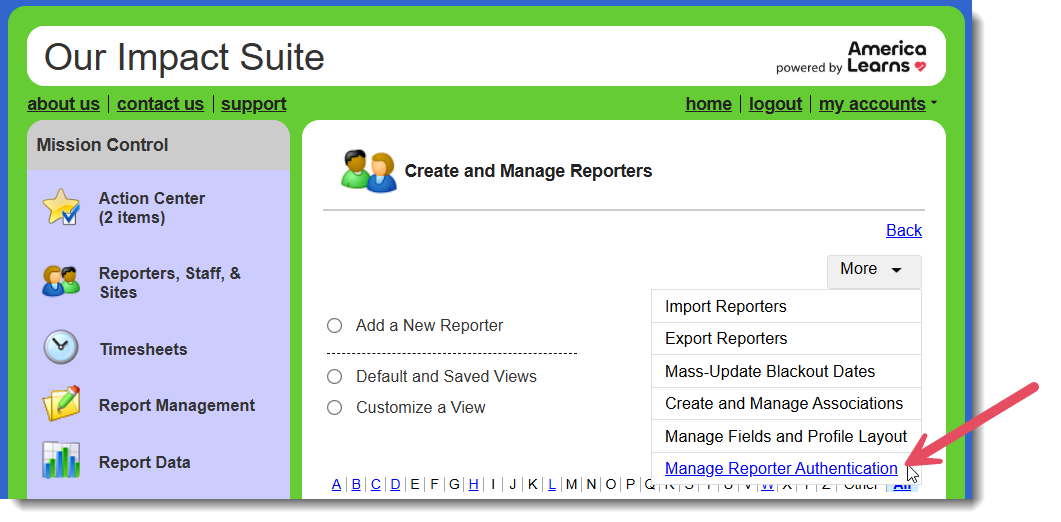The height and width of the screenshot is (522, 1061).
Task: Filter reporters by letter L
Action: [551, 484]
